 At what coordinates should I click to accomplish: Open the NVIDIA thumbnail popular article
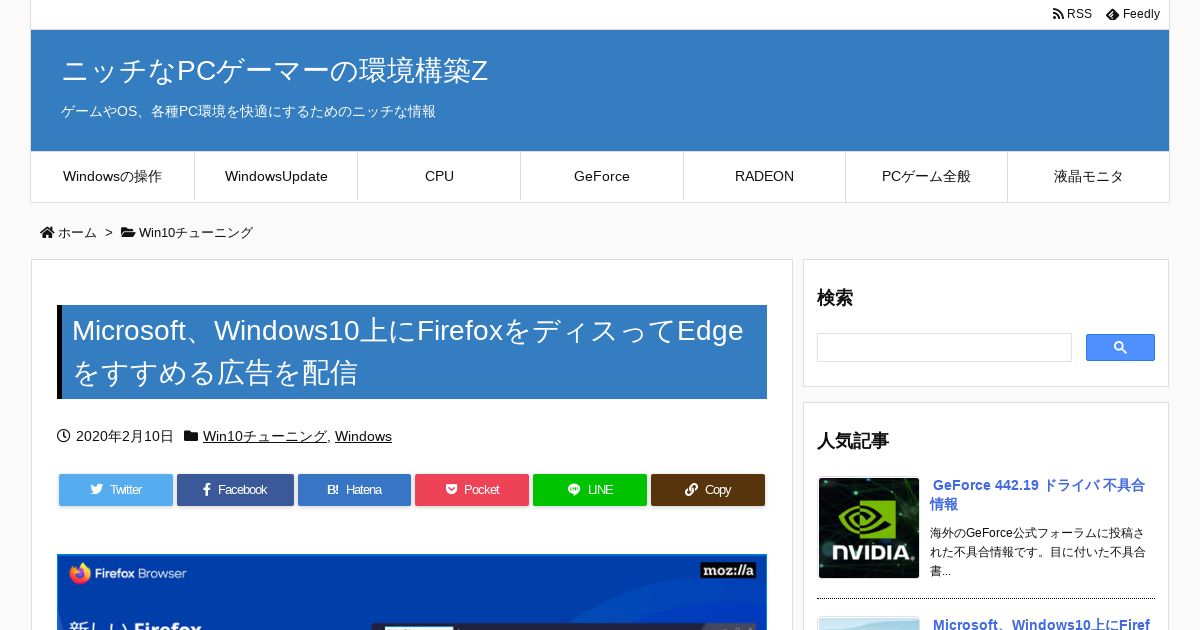pyautogui.click(x=869, y=528)
